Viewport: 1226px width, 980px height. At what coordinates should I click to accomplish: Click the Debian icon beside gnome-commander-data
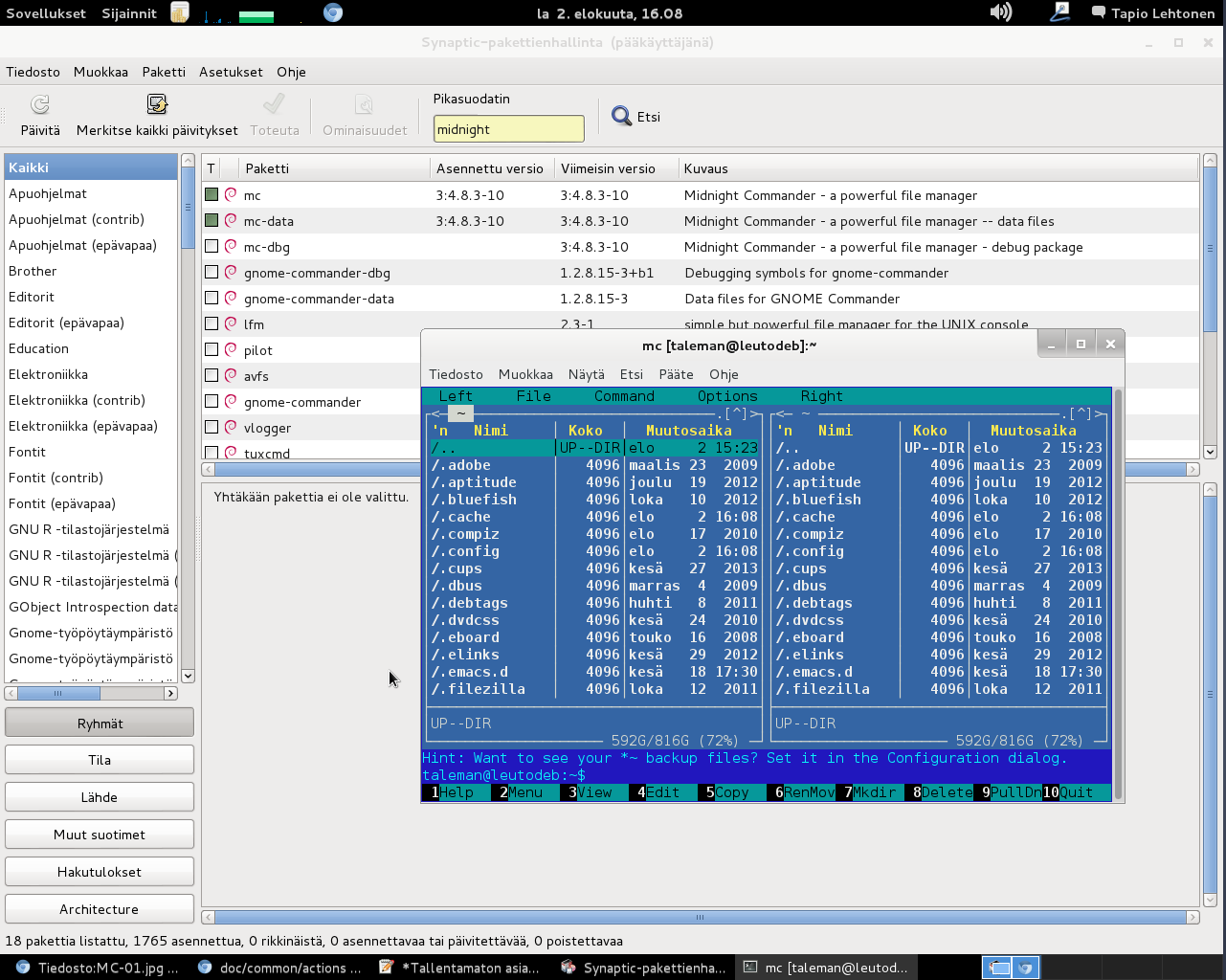click(x=231, y=298)
